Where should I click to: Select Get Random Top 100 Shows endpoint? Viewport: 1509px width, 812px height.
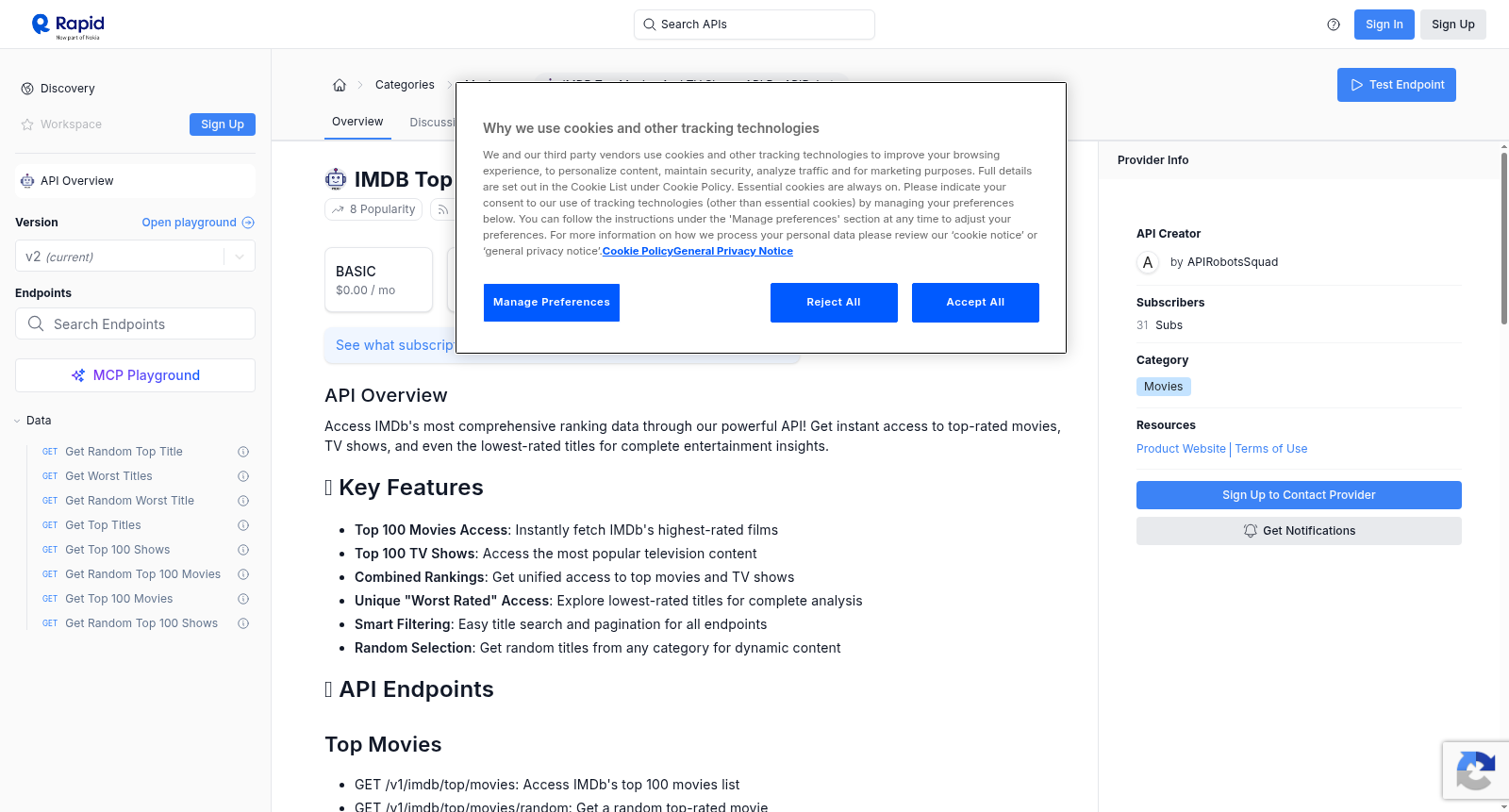click(x=141, y=623)
